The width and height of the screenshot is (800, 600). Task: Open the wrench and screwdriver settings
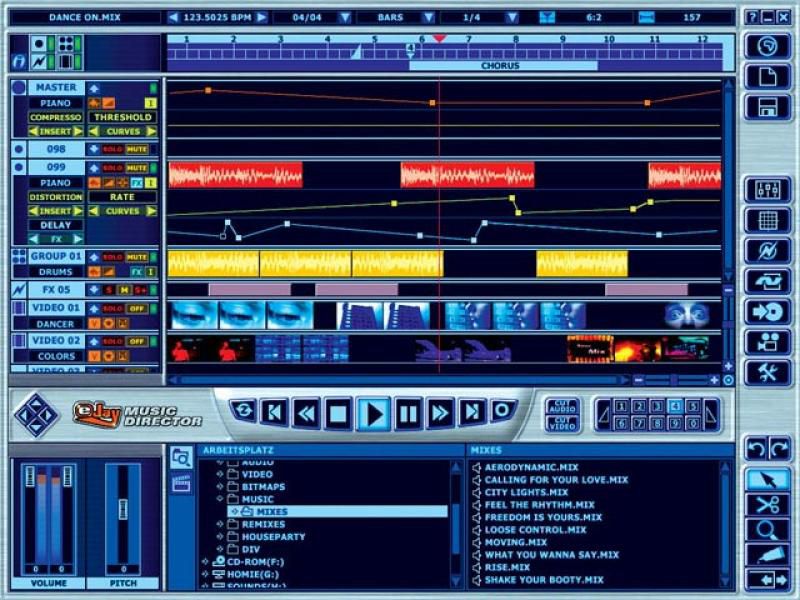[x=767, y=372]
